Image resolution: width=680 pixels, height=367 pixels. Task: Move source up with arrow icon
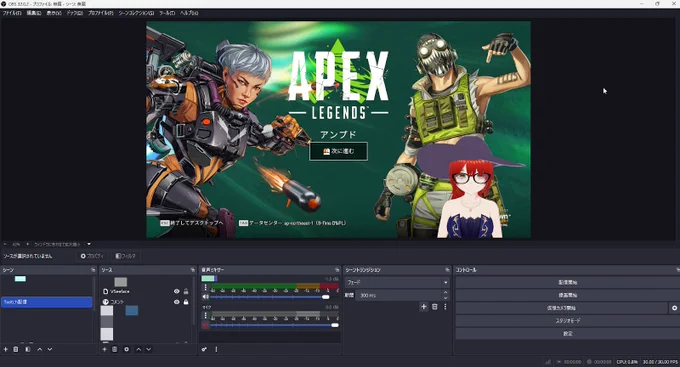(x=138, y=349)
